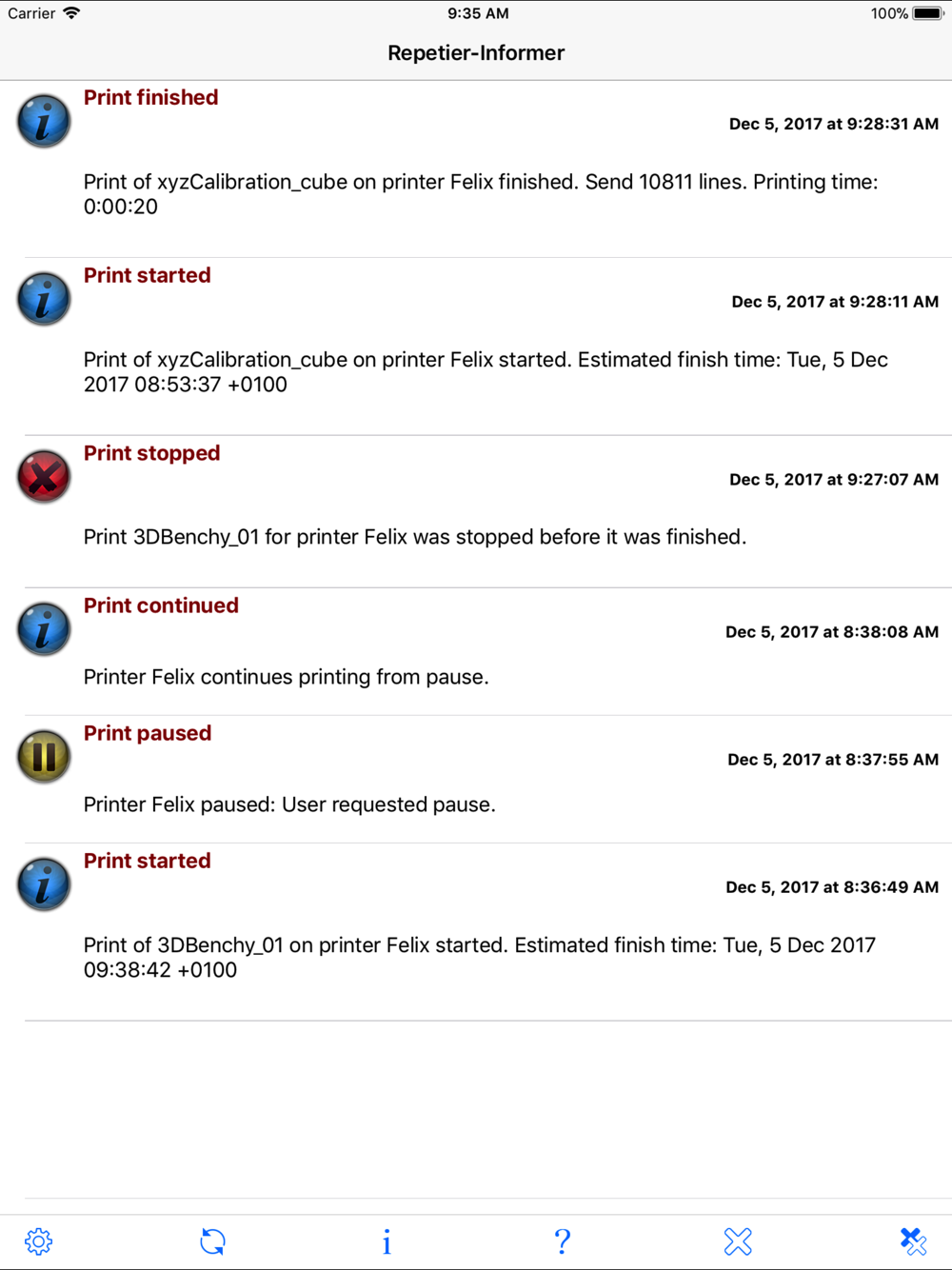Tap the 9:28:31 AM timestamp
Viewport: 952px width, 1270px height.
click(834, 124)
